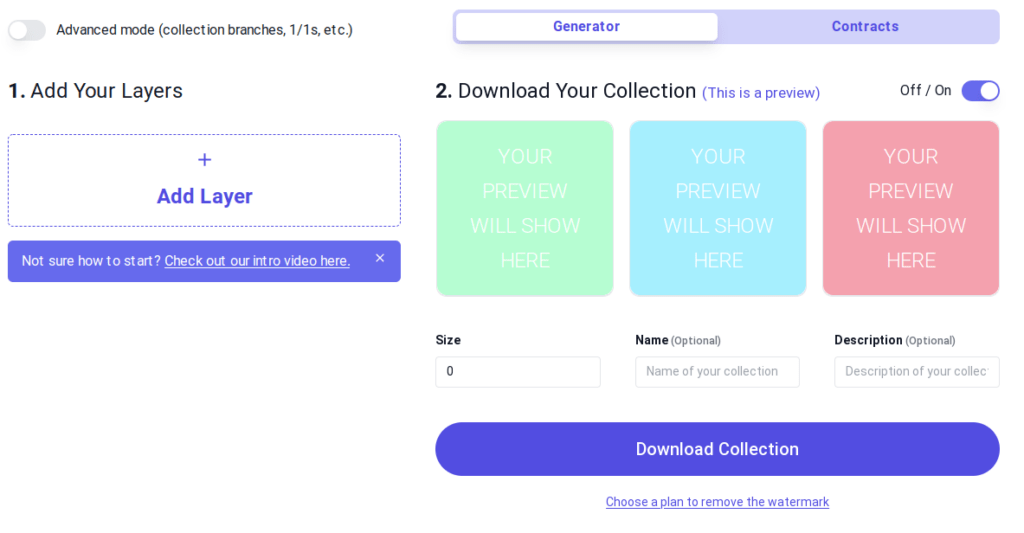Viewport: 1024px width, 533px height.
Task: Click the '2. Download Your Collection' heading
Action: [x=566, y=91]
